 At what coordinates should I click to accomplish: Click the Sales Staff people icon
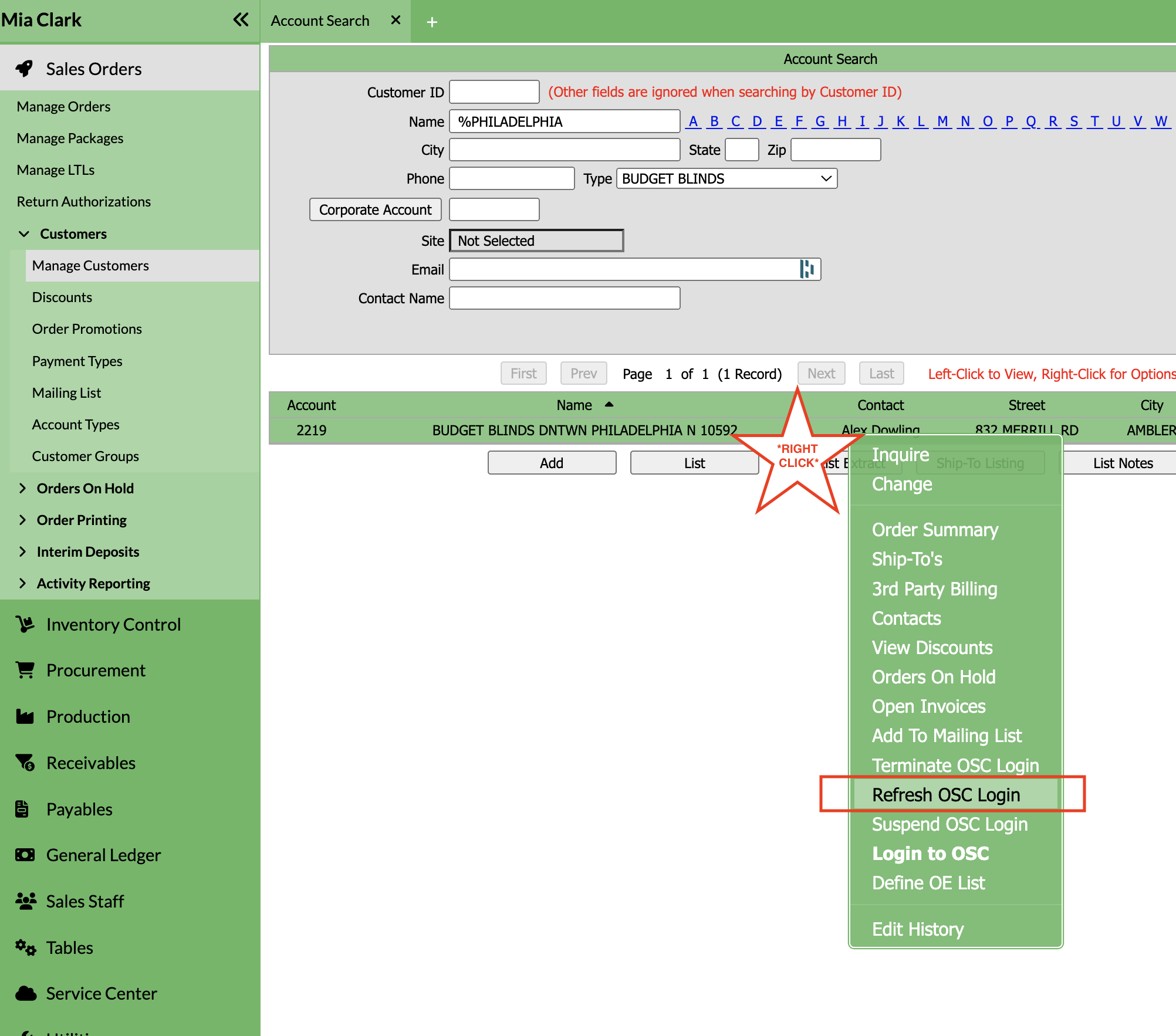coord(25,901)
